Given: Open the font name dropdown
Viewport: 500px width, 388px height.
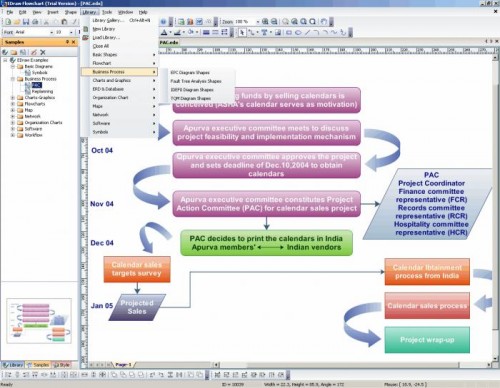Looking at the screenshot, I should [52, 32].
